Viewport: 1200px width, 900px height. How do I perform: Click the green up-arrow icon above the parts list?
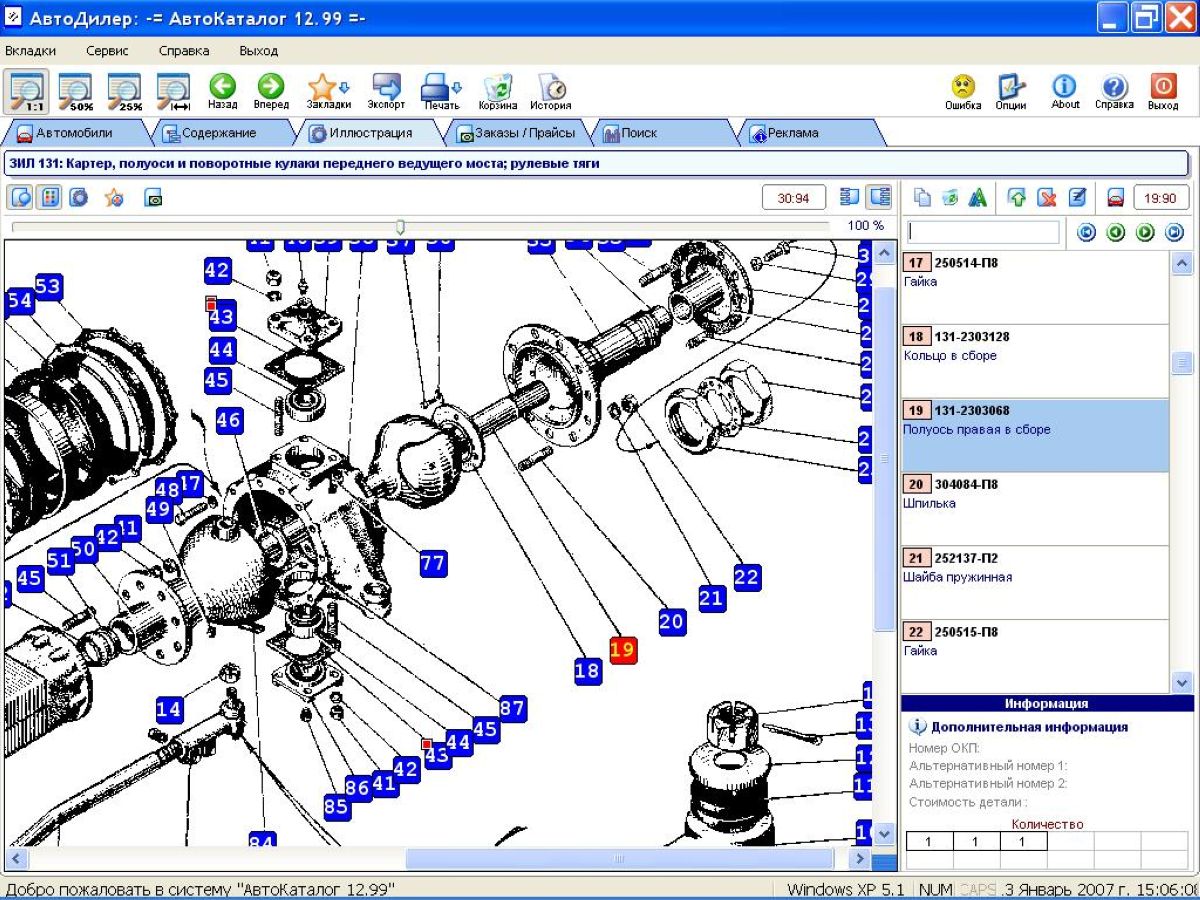click(1017, 198)
